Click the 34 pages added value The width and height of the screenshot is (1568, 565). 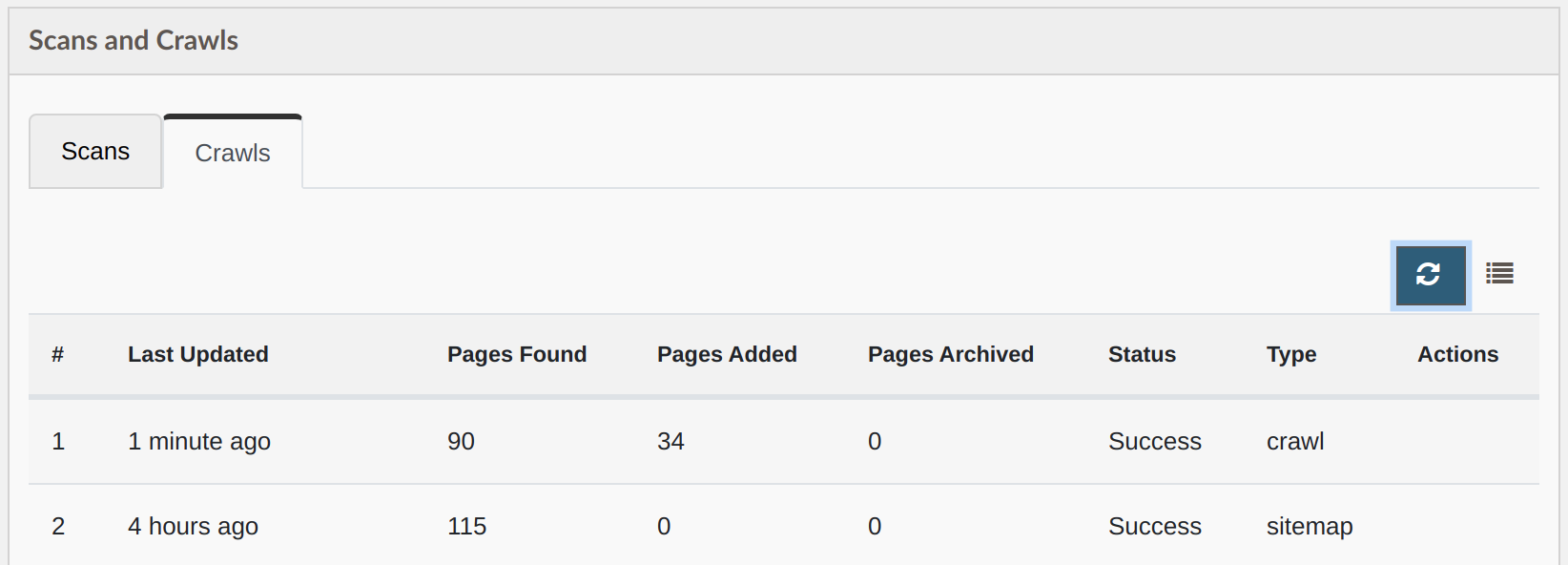pos(671,441)
